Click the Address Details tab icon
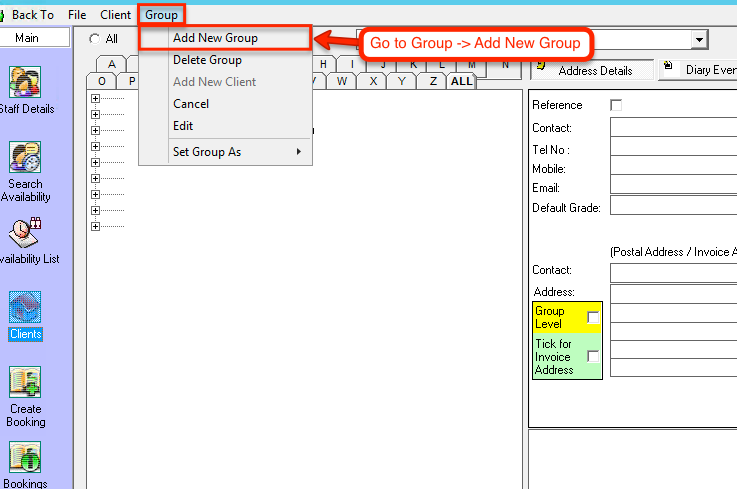737x489 pixels. 540,70
